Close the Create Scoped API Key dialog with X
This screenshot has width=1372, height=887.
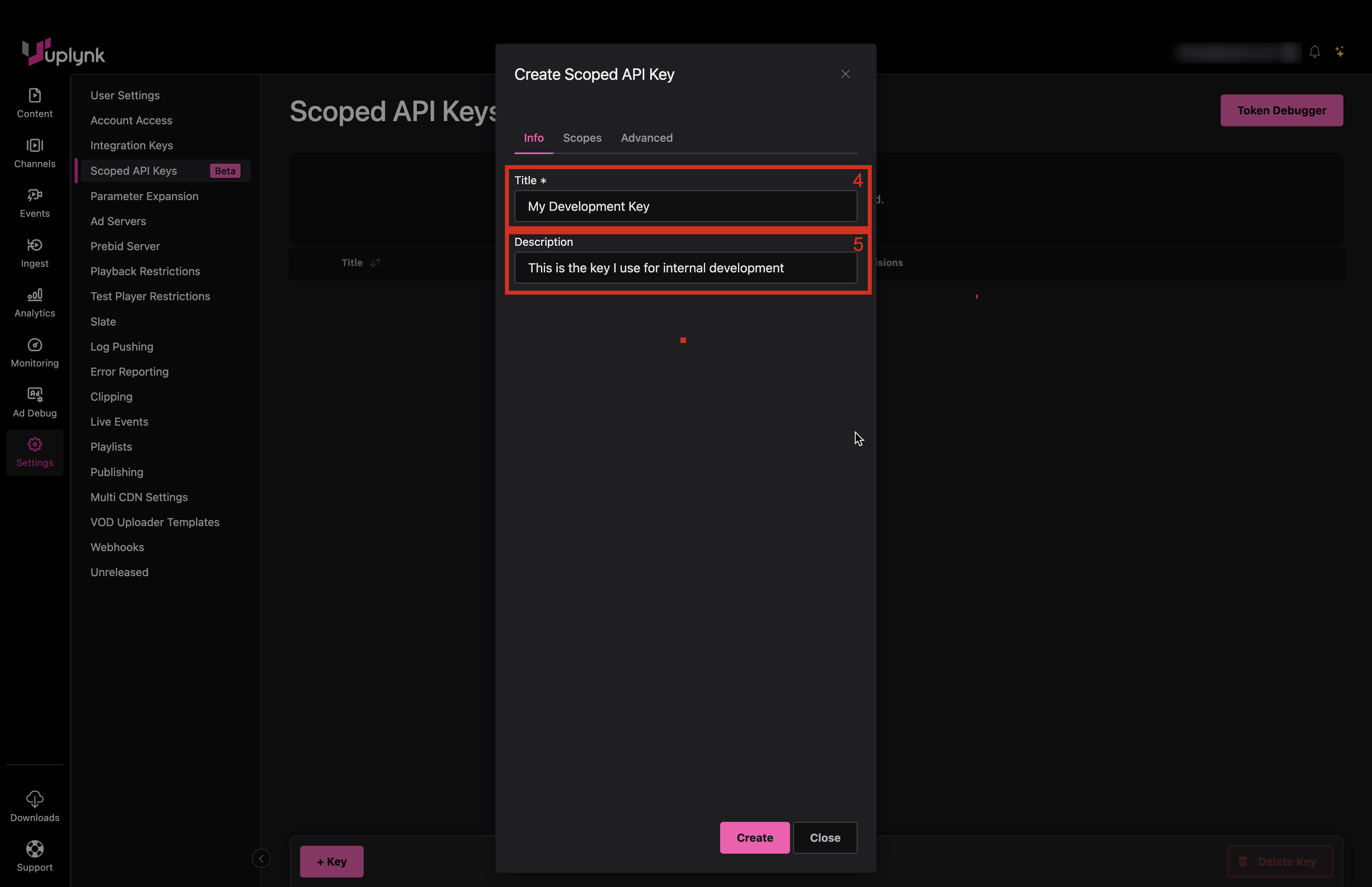(845, 74)
